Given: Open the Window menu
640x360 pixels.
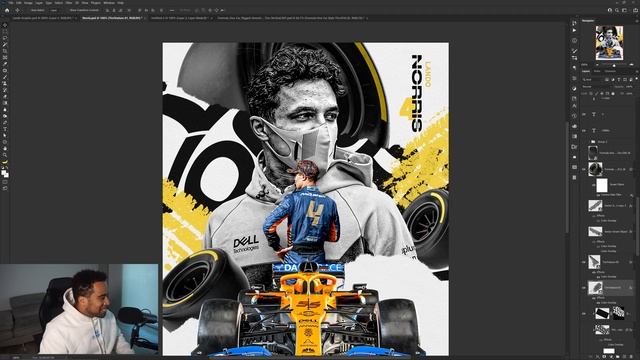Looking at the screenshot, I should click(109, 3).
